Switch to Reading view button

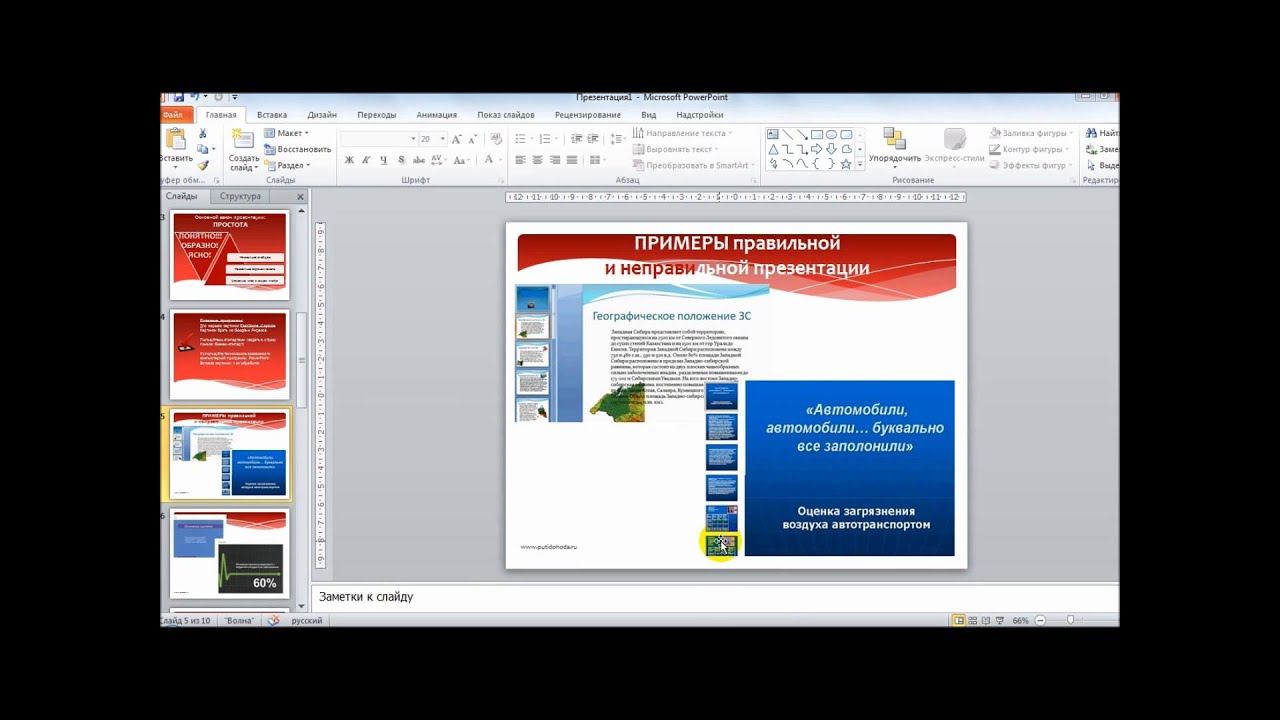click(x=986, y=620)
